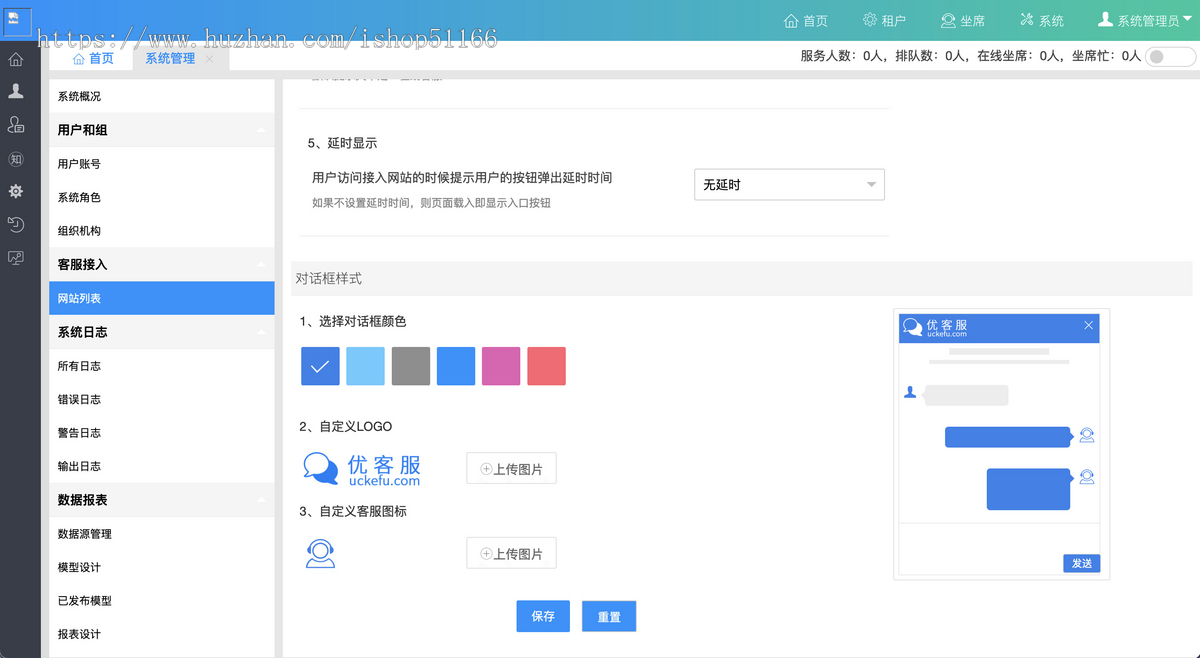
Task: Click the 保存 button
Action: [x=543, y=616]
